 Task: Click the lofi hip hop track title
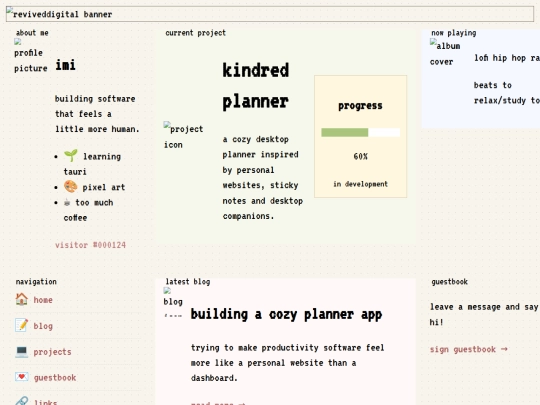tap(507, 58)
